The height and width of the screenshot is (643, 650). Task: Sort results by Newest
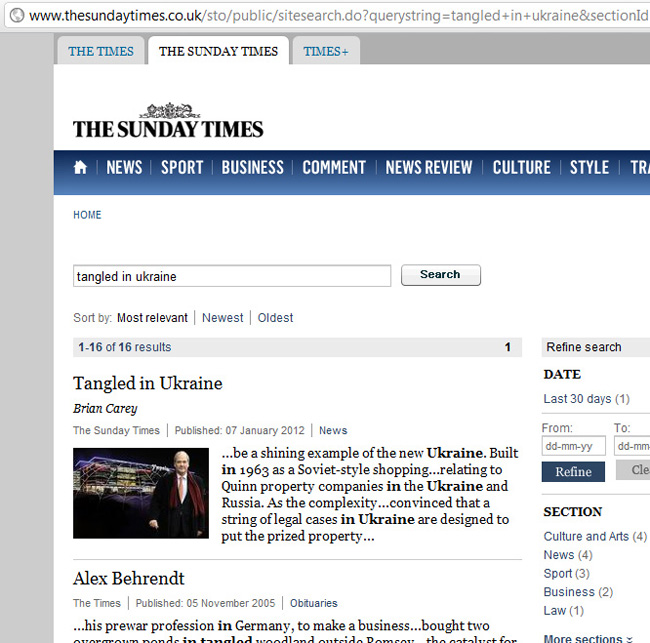(x=223, y=318)
